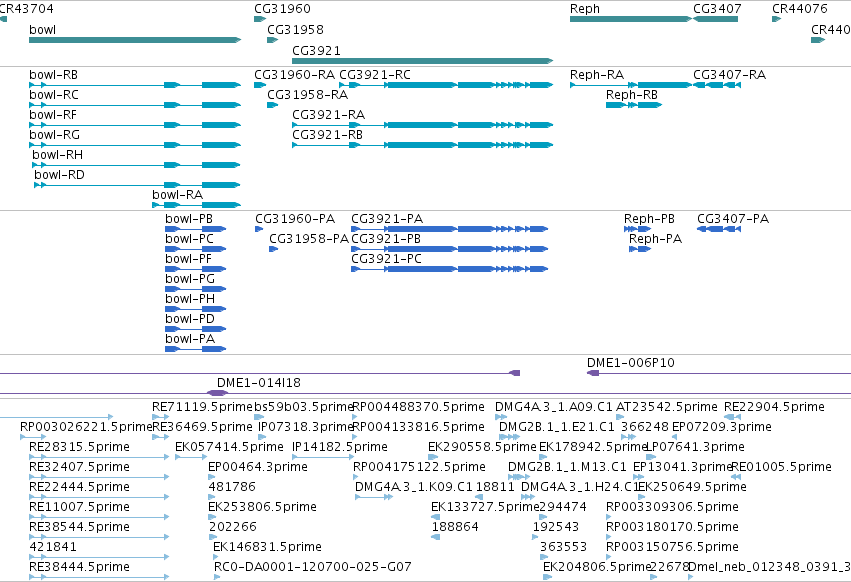Open the CG3921-PC protein label
Screen dimensions: 851x582
click(386, 259)
